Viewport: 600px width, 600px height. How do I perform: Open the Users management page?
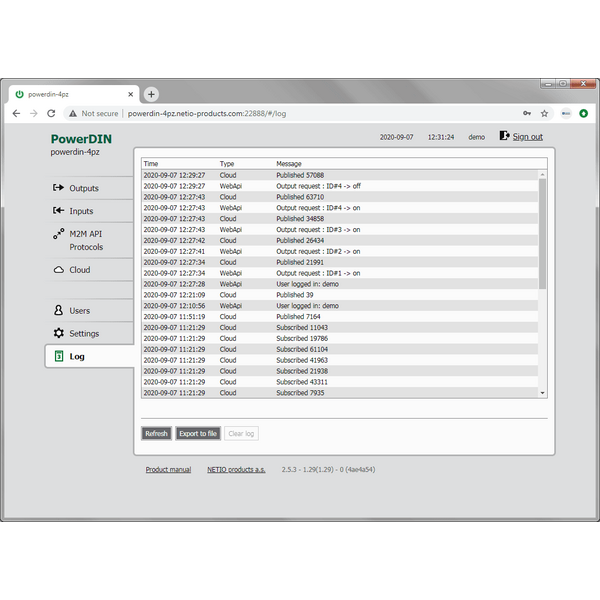[79, 311]
